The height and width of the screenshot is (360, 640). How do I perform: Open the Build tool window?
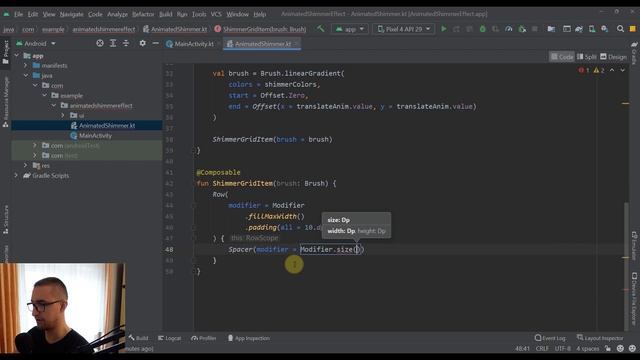point(138,338)
